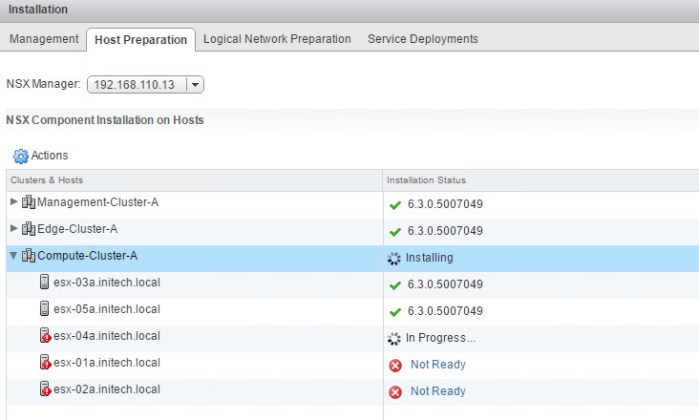Click the green checkmark for Management-Cluster-A

coord(395,204)
